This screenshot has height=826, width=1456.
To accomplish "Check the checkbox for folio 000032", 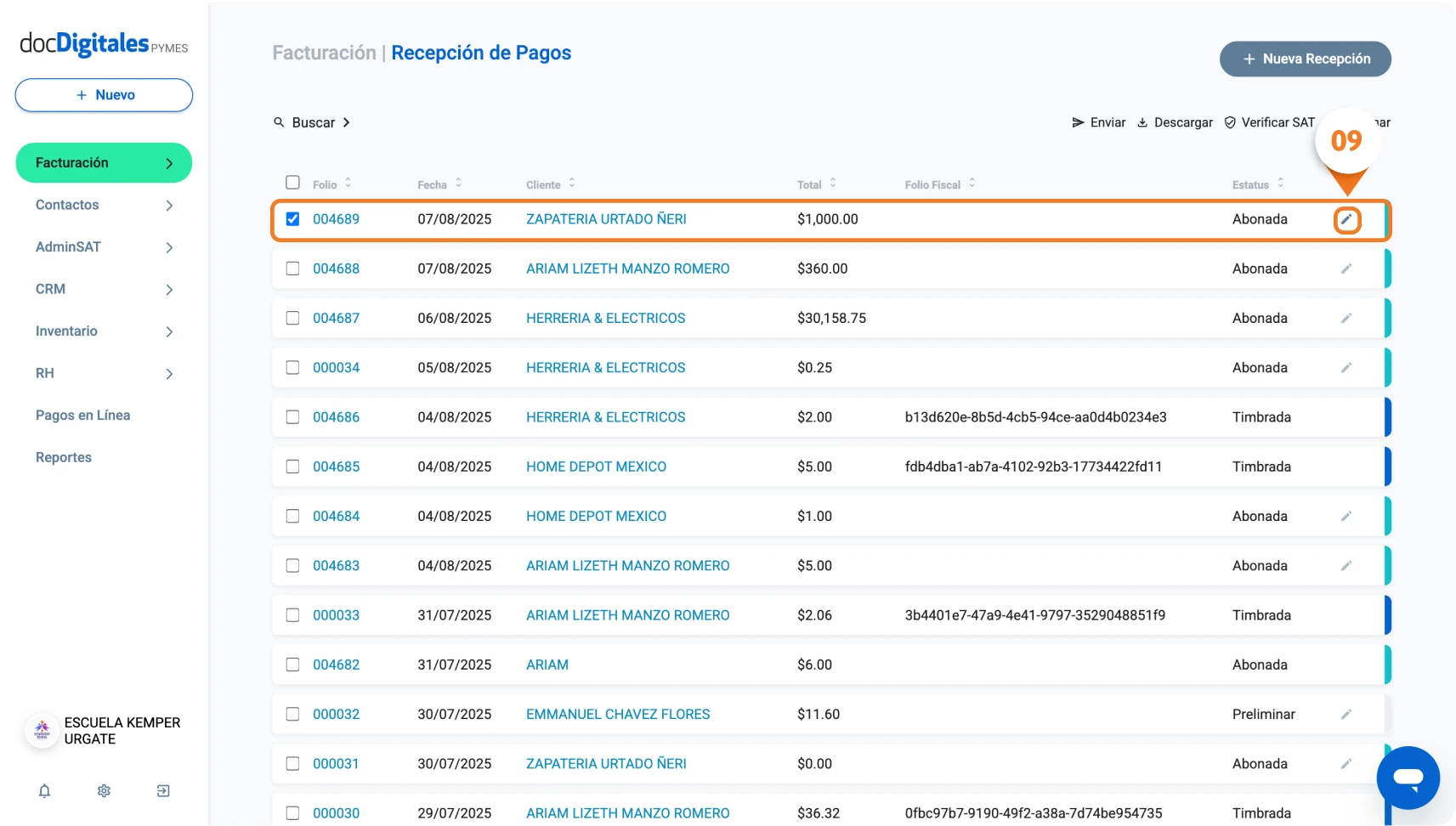I will pyautogui.click(x=292, y=714).
